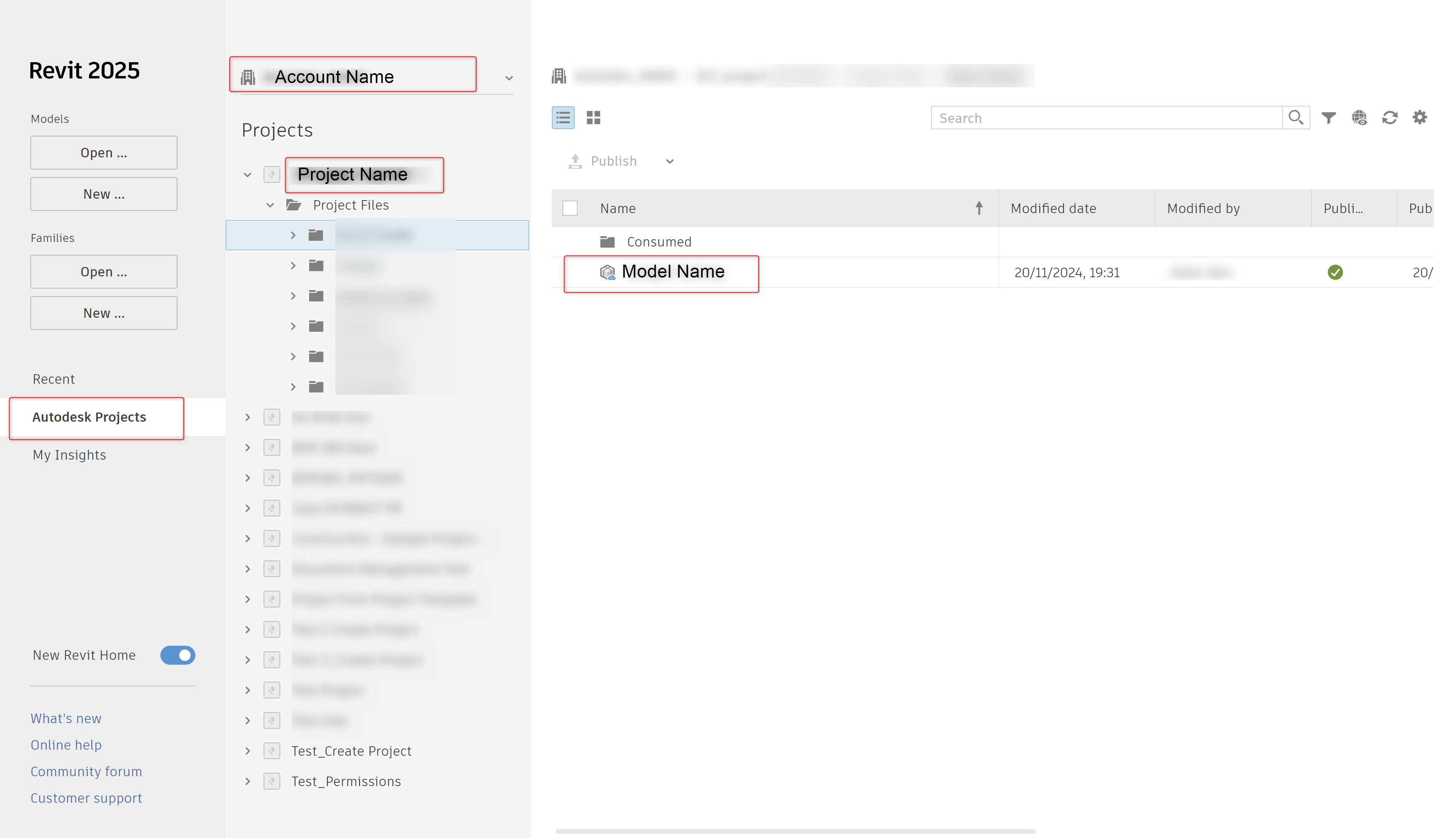Image resolution: width=1456 pixels, height=838 pixels.
Task: Click the search magnifier icon
Action: pyautogui.click(x=1296, y=118)
